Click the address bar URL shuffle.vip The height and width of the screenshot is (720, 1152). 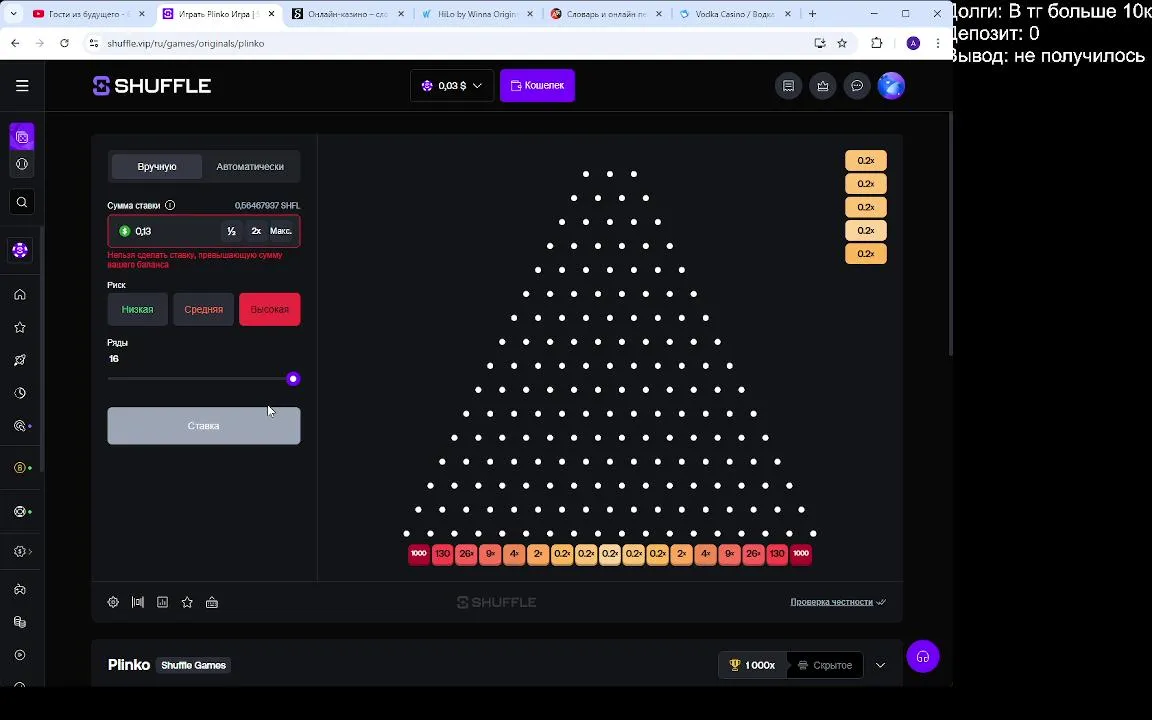[x=185, y=43]
